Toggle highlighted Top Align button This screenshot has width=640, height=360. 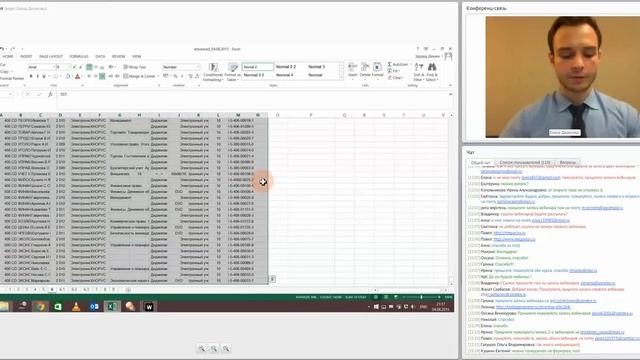click(x=89, y=67)
